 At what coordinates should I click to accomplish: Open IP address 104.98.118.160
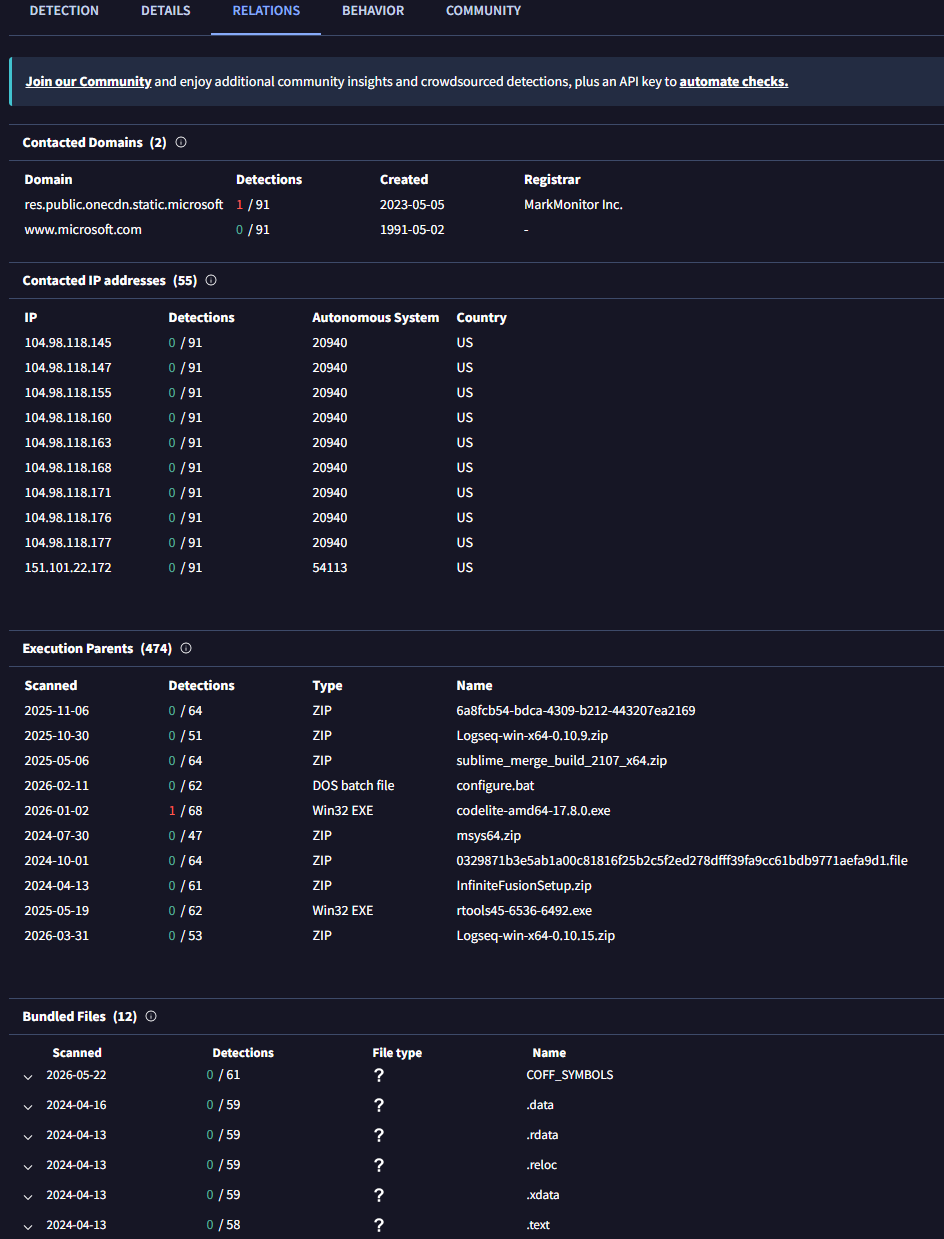68,417
